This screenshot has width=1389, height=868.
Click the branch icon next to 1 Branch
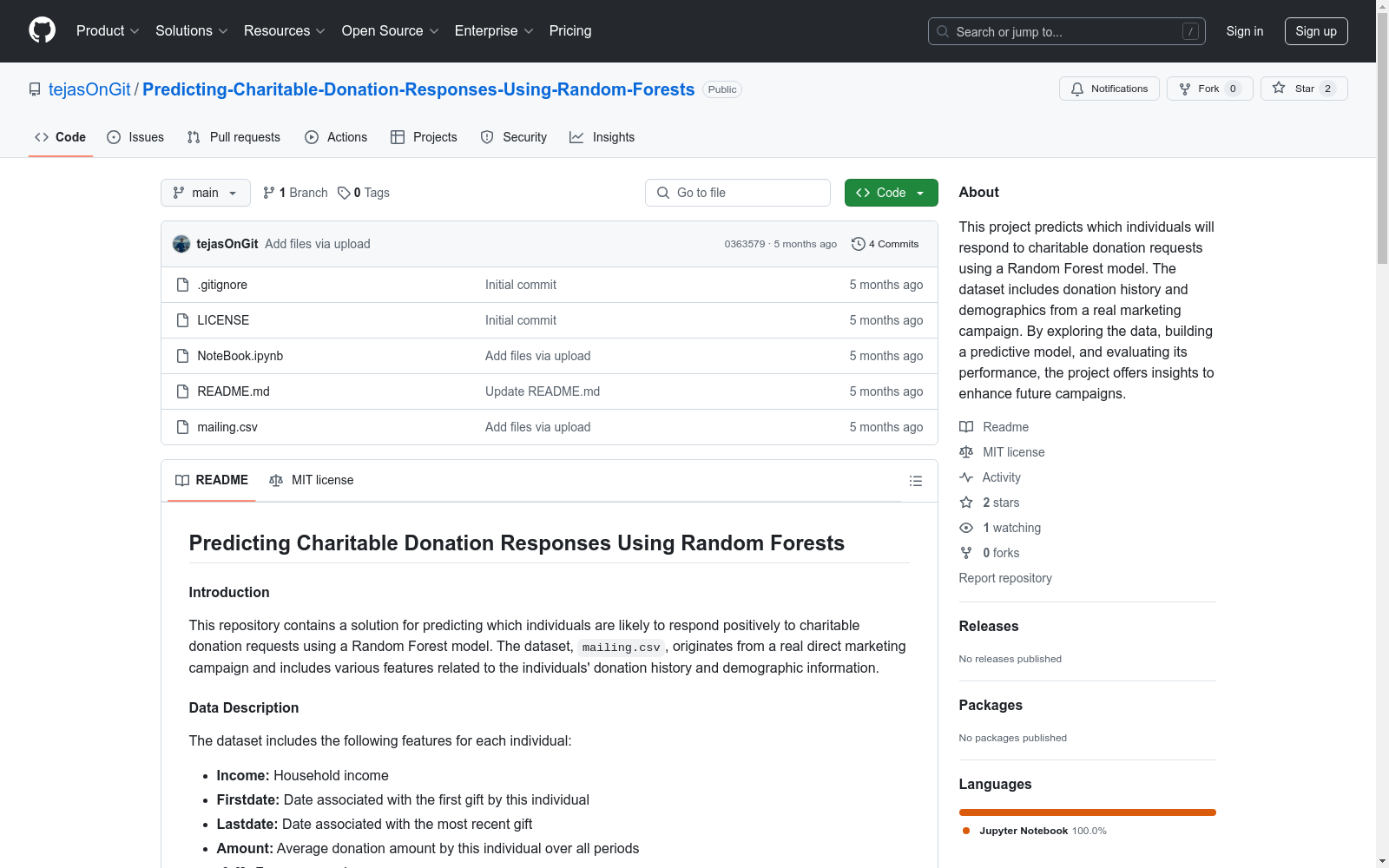[x=269, y=193]
